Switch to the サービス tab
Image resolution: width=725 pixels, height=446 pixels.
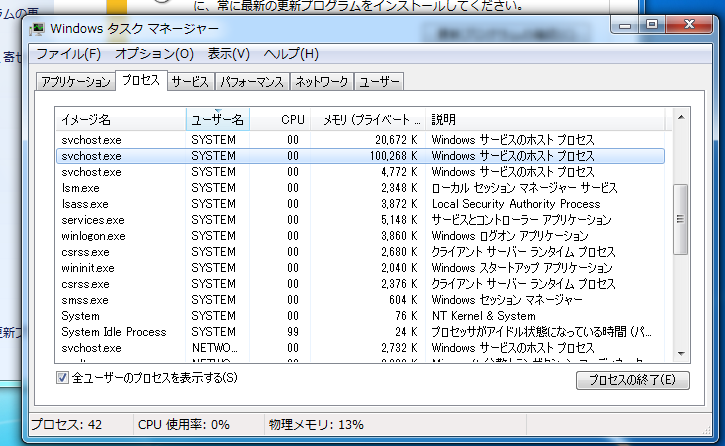pyautogui.click(x=190, y=82)
